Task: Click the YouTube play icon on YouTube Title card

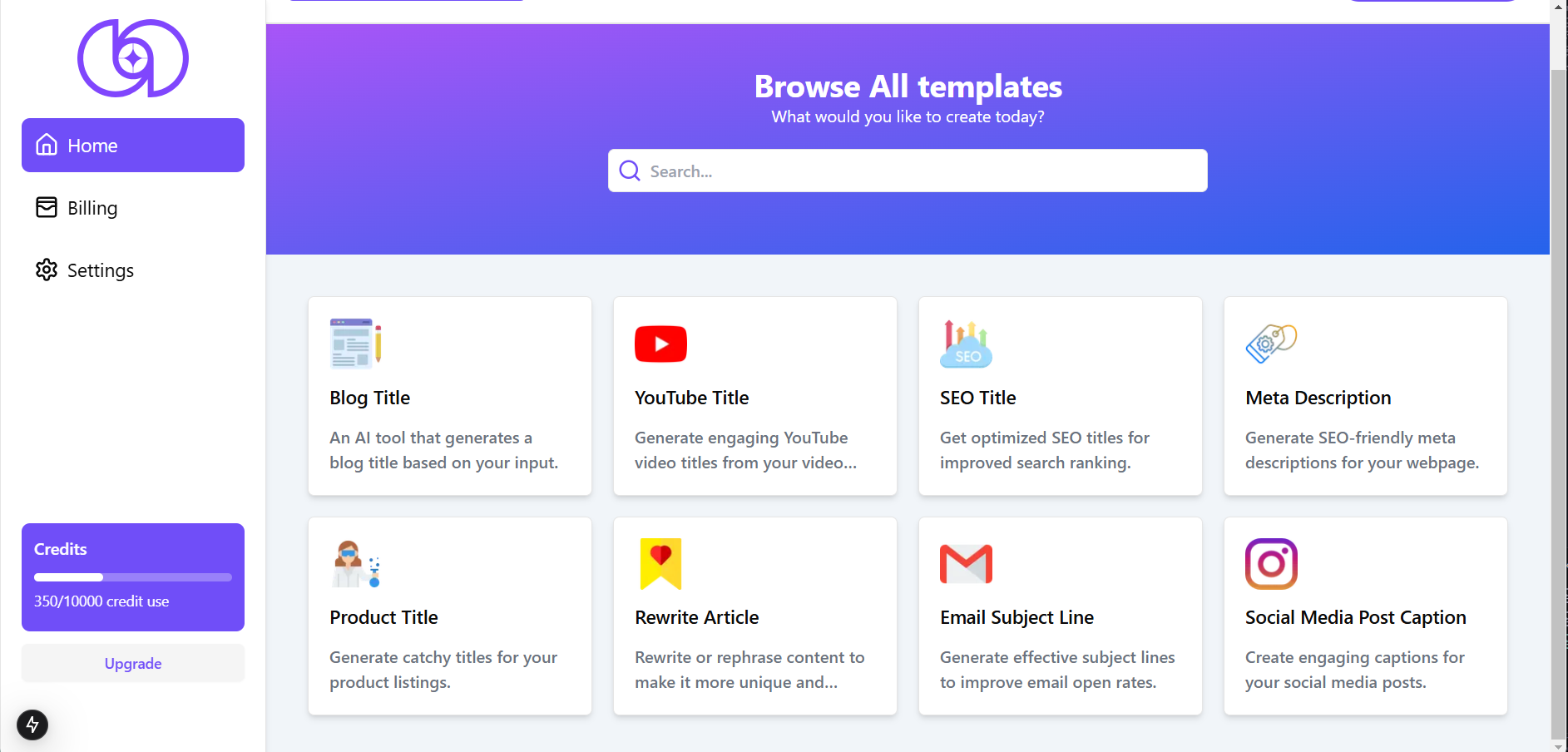Action: tap(660, 344)
